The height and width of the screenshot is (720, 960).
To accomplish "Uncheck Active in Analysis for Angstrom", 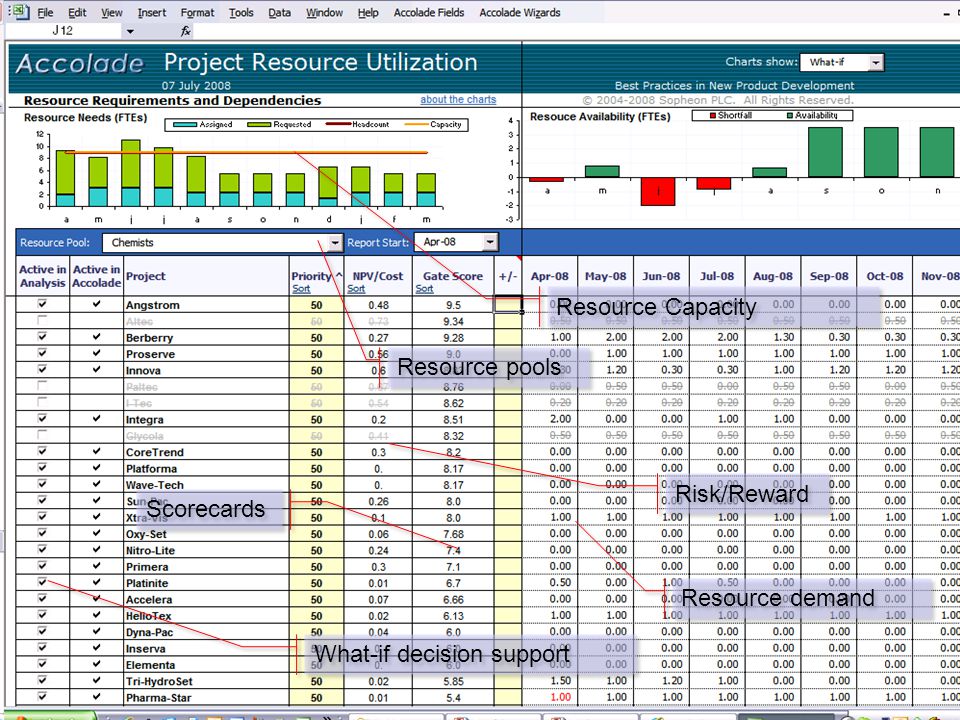I will 42,304.
